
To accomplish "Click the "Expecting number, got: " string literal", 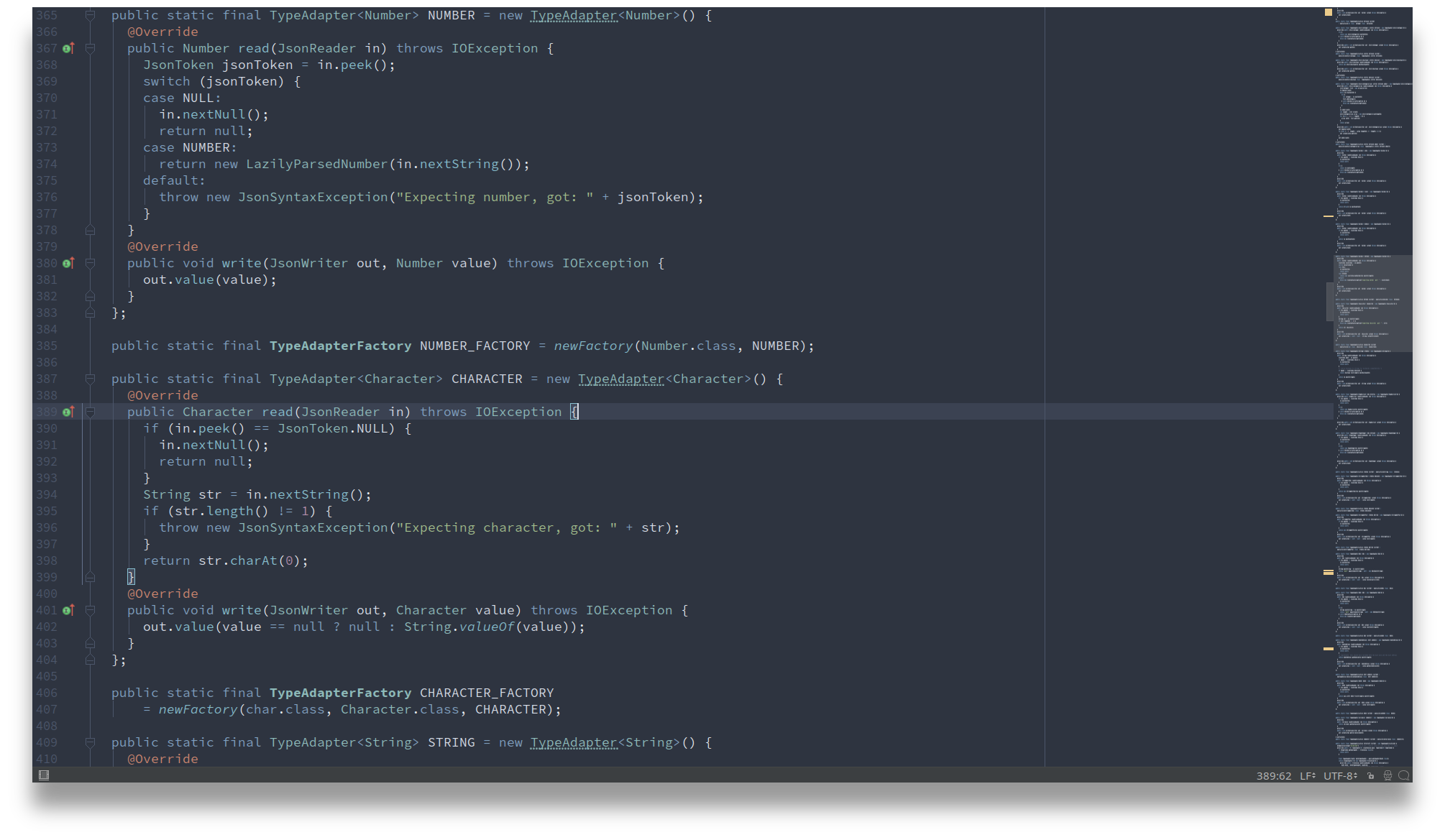I will (x=495, y=197).
